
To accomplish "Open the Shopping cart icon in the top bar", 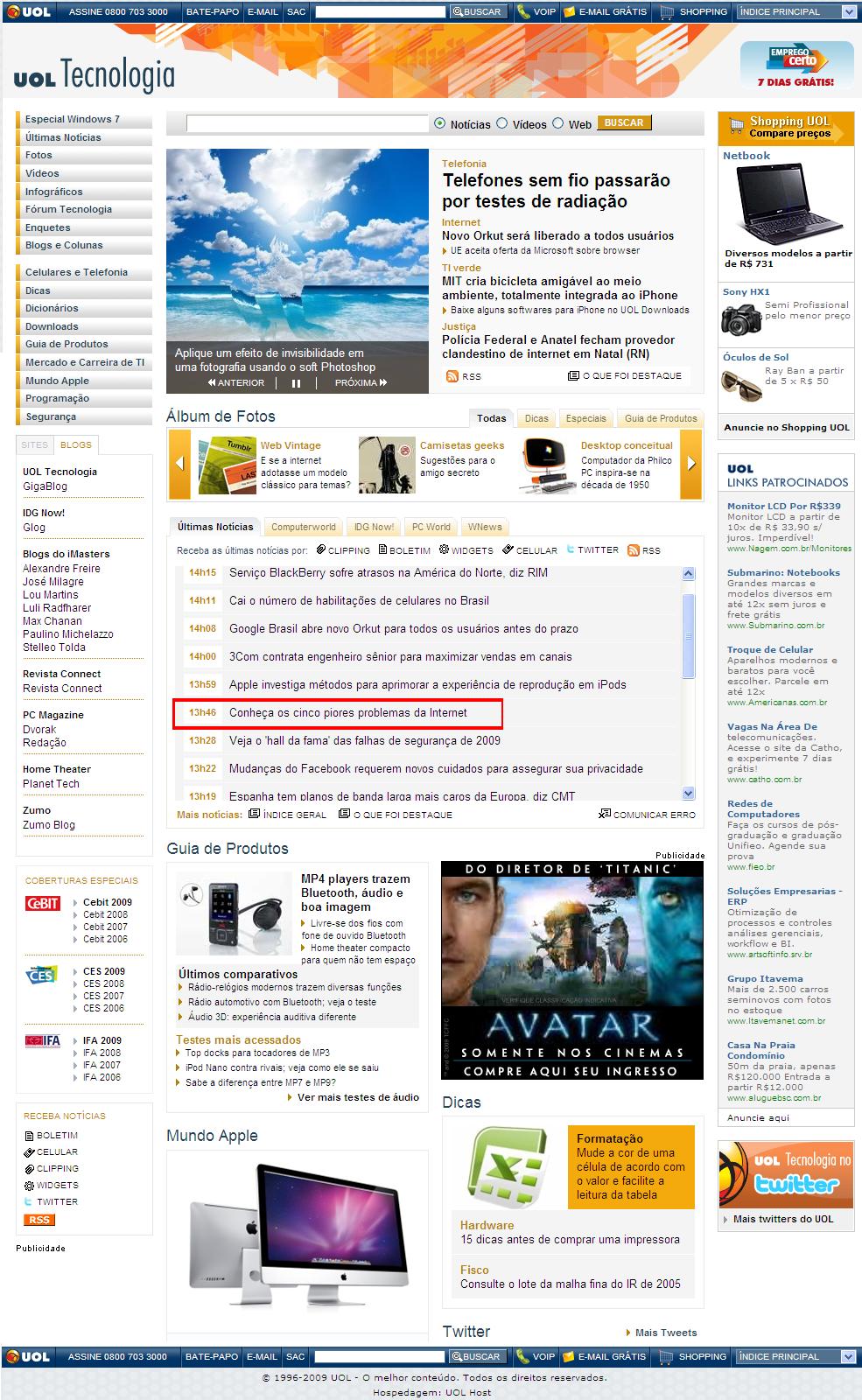I will (668, 11).
